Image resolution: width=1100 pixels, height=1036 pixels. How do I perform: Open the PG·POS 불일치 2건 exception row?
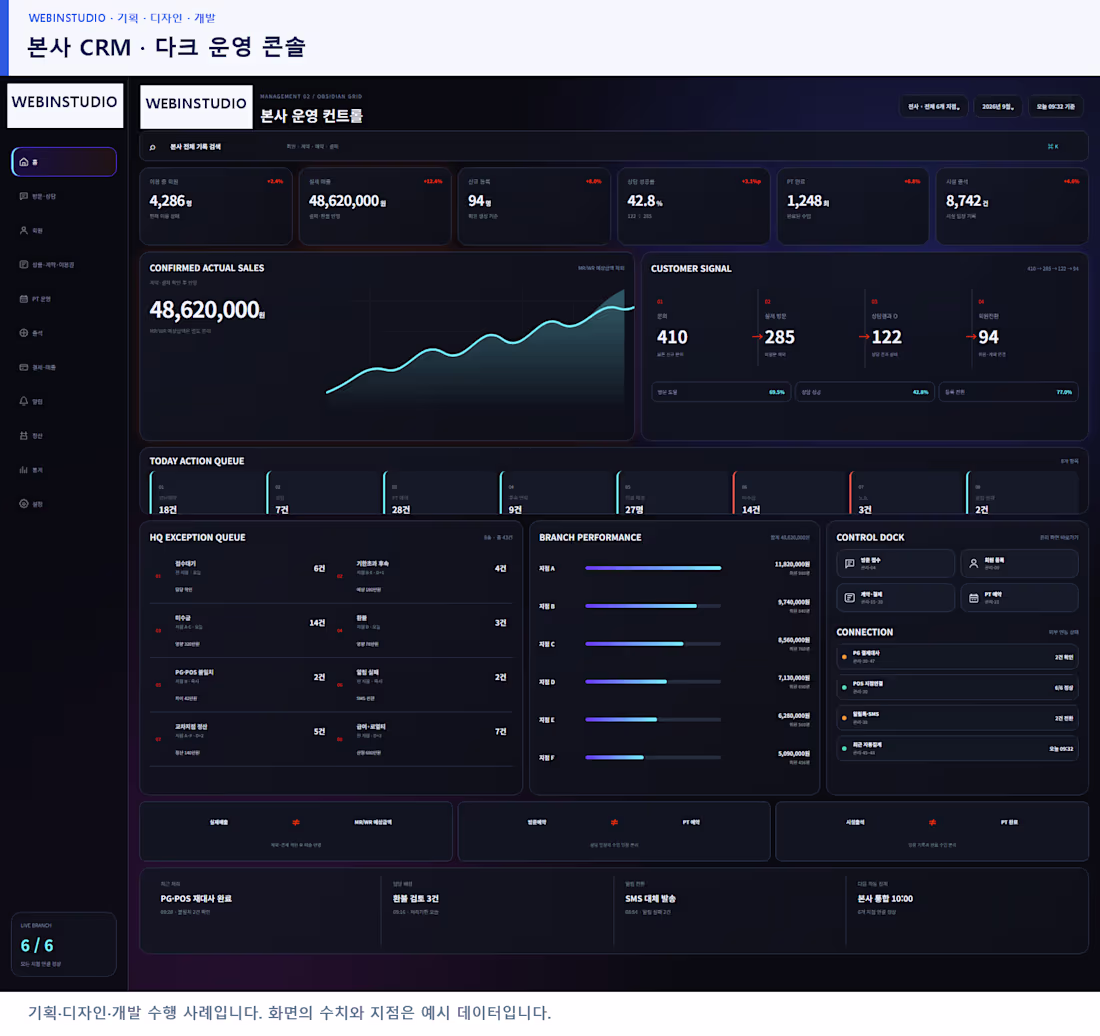pyautogui.click(x=241, y=685)
